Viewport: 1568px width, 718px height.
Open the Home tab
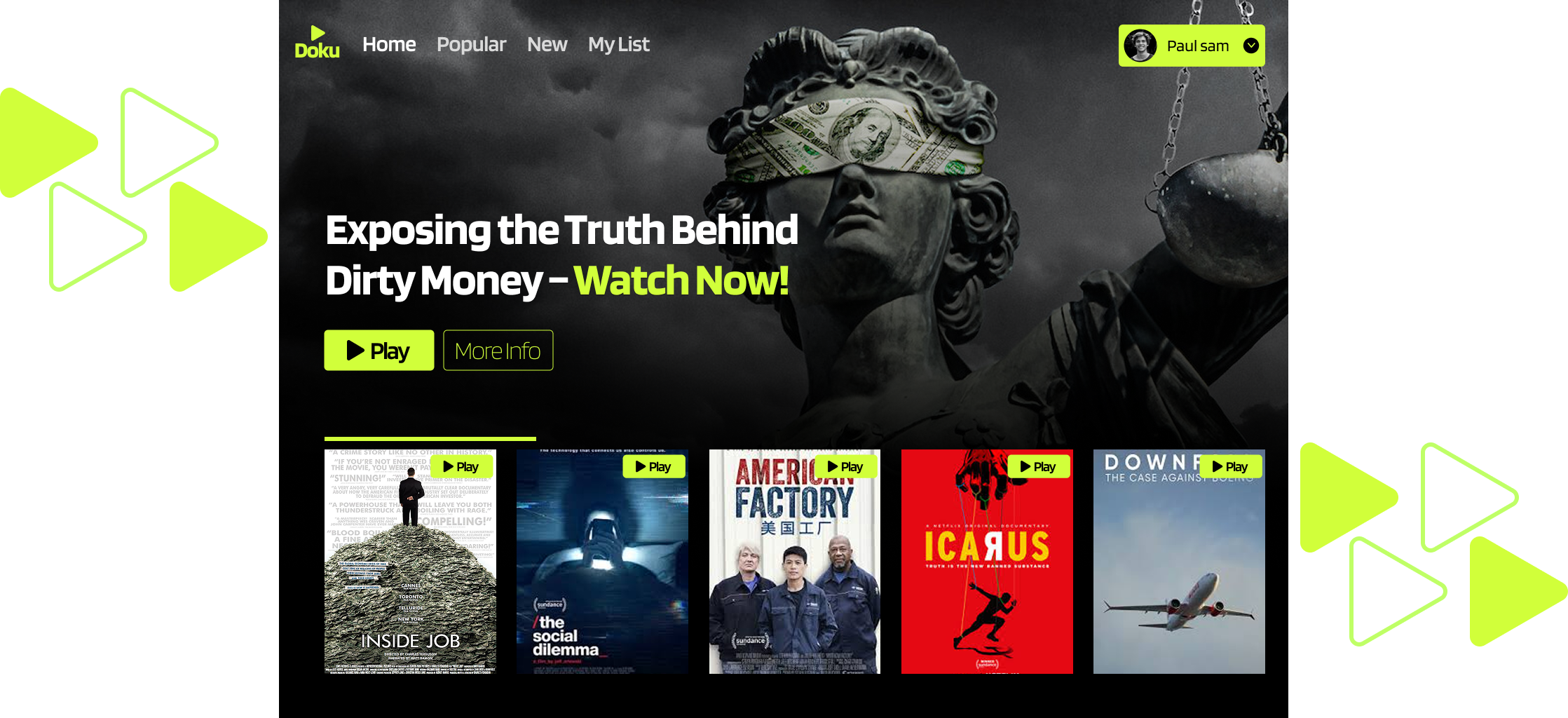coord(389,44)
